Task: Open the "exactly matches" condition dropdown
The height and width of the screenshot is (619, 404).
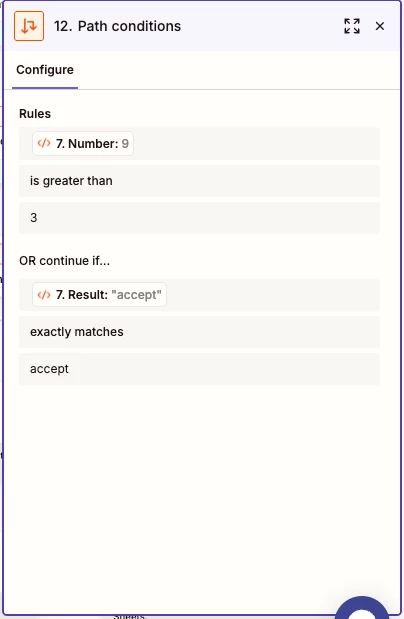Action: click(199, 332)
